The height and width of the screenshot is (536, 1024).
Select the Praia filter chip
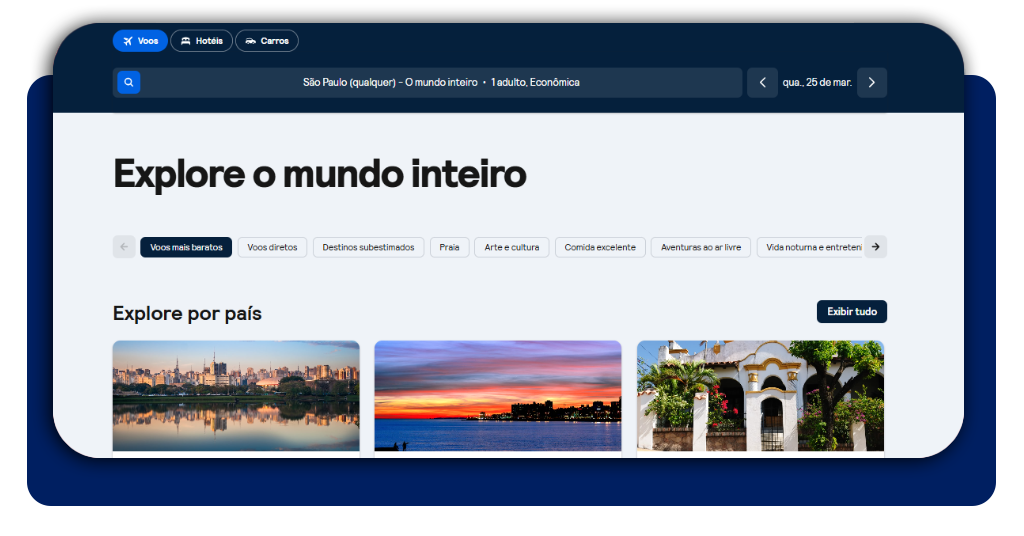449,247
